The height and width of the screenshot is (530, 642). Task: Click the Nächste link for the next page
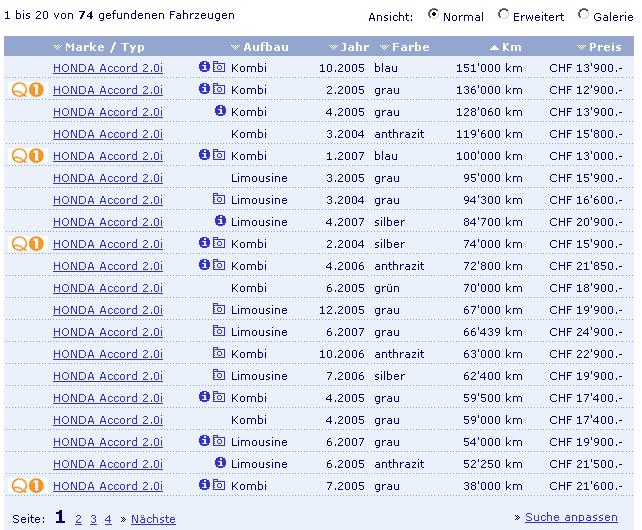[x=152, y=519]
